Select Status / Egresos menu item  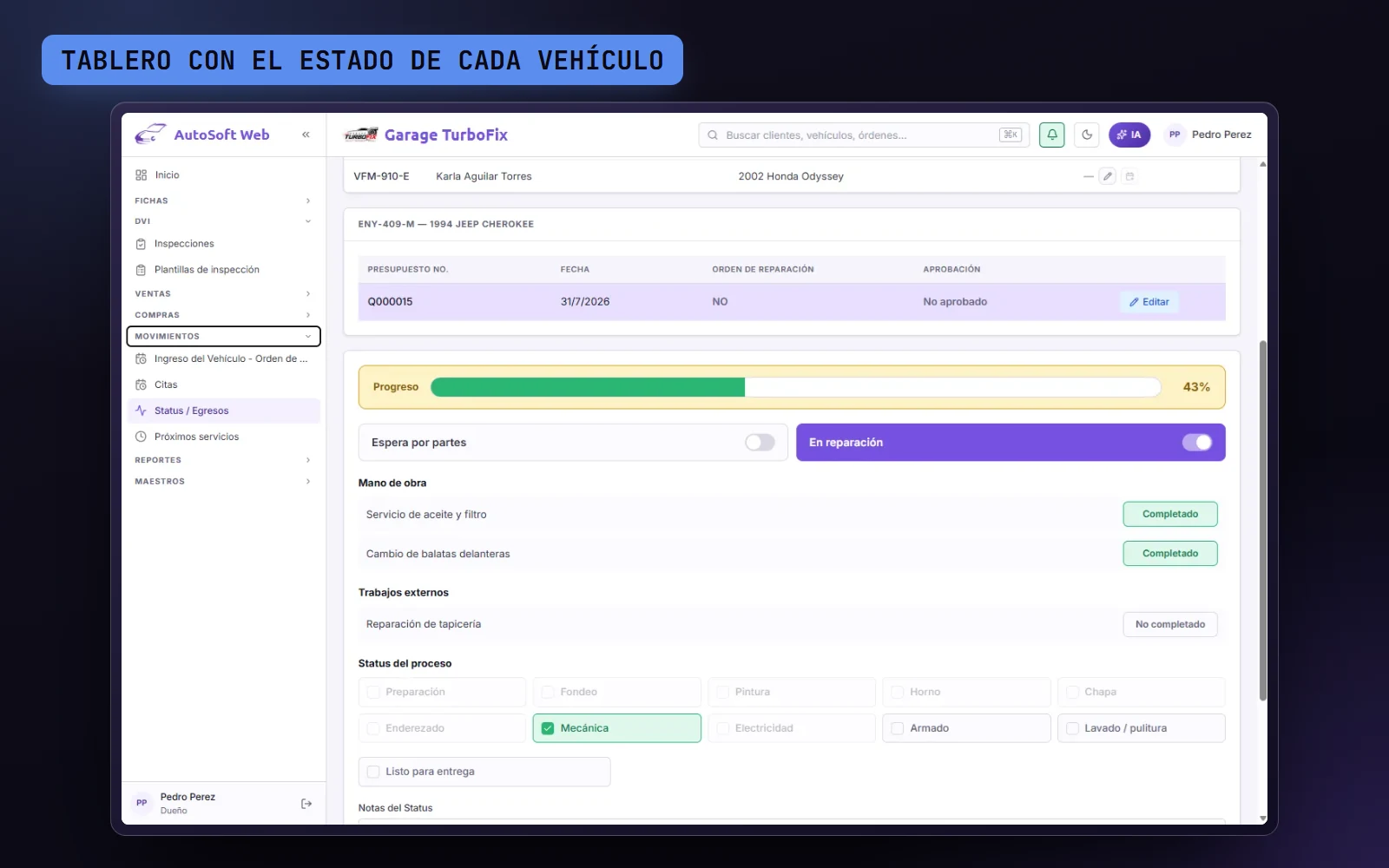pyautogui.click(x=223, y=411)
